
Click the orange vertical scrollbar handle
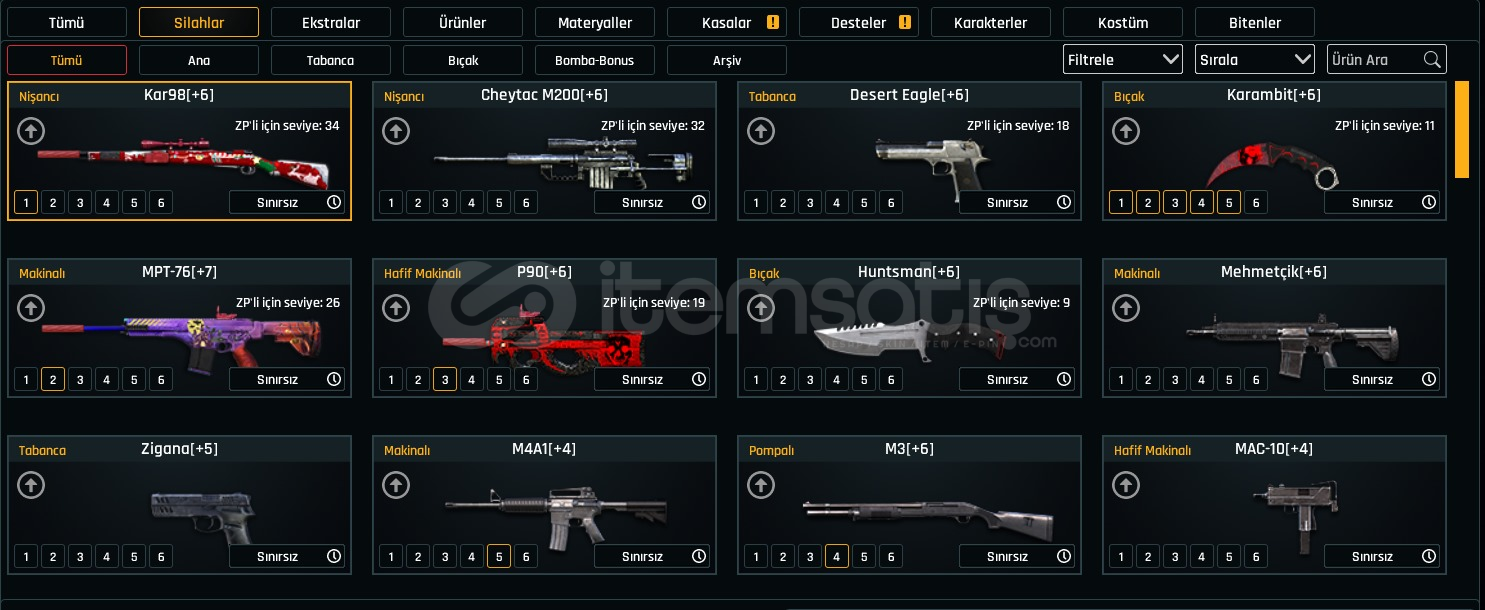(1461, 129)
